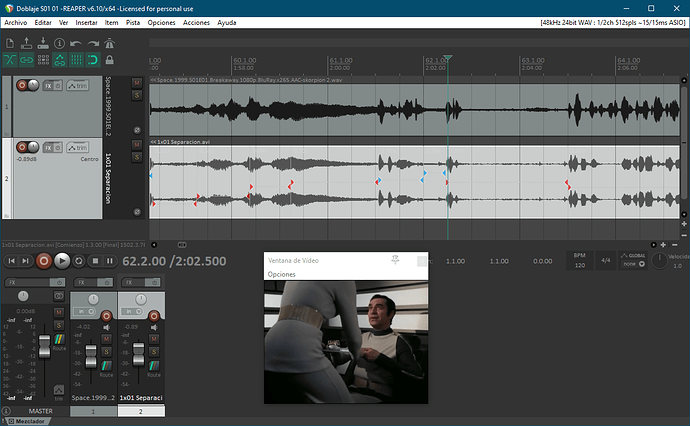Toggle grid lines icon in toolbar
Image resolution: width=690 pixels, height=426 pixels.
point(77,60)
